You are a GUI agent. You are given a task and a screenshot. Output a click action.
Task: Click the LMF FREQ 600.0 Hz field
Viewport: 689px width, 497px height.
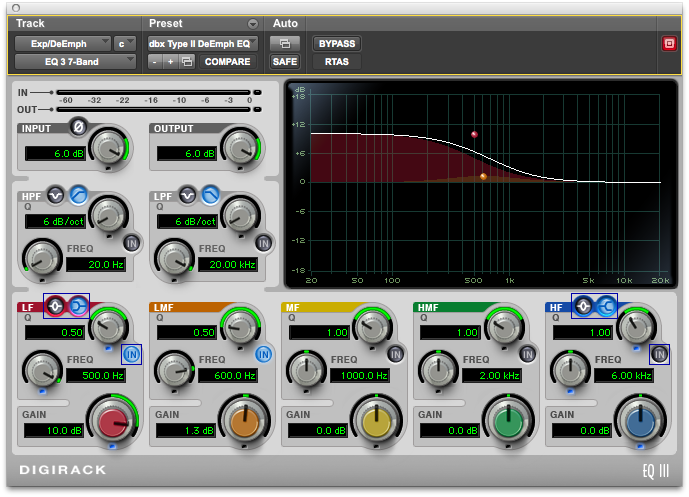(x=228, y=376)
